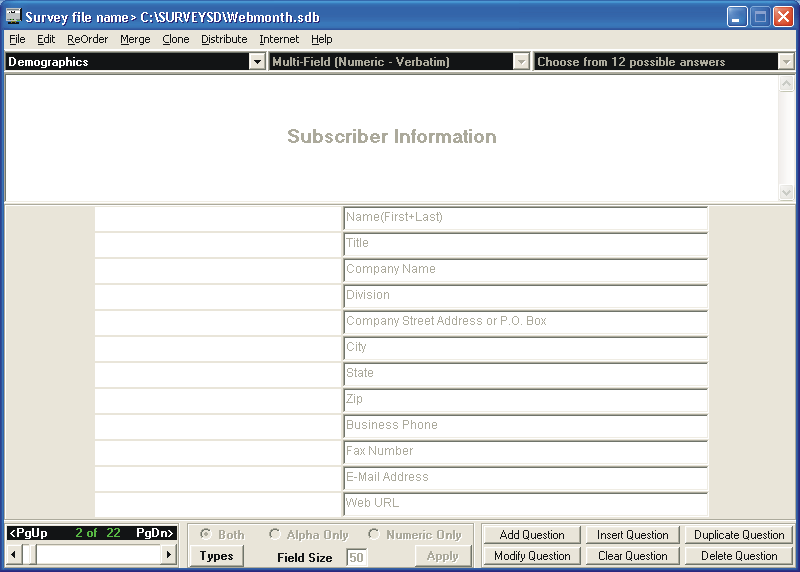Click the State field
The image size is (800, 572).
tap(526, 375)
